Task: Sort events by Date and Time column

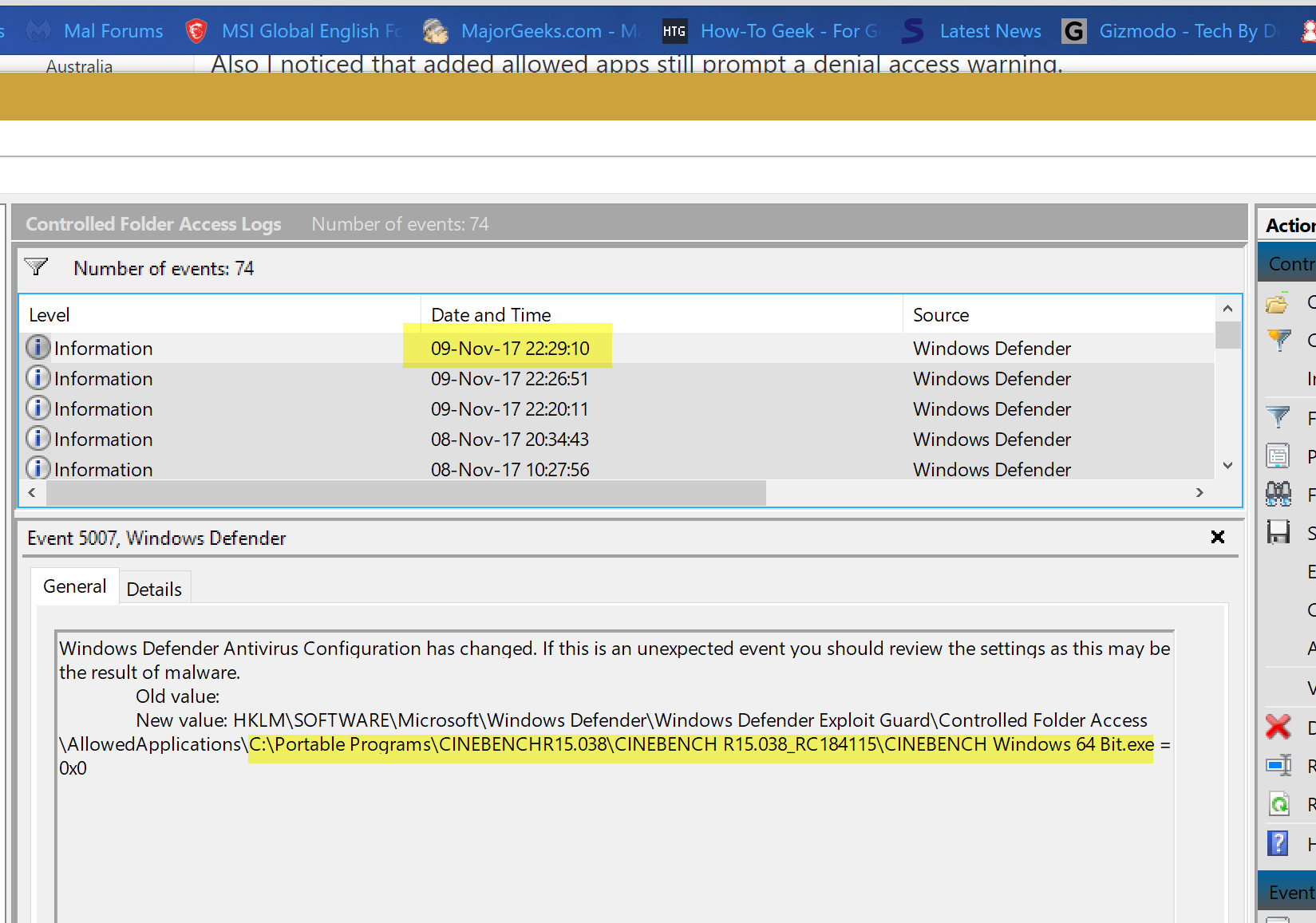Action: pos(662,314)
